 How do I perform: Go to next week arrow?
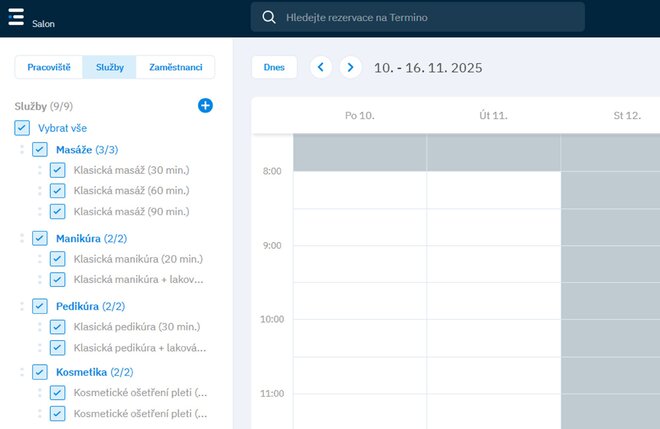point(349,67)
